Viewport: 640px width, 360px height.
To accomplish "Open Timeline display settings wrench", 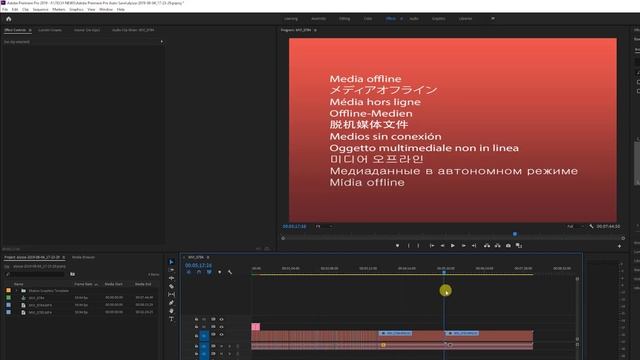I will [x=230, y=272].
